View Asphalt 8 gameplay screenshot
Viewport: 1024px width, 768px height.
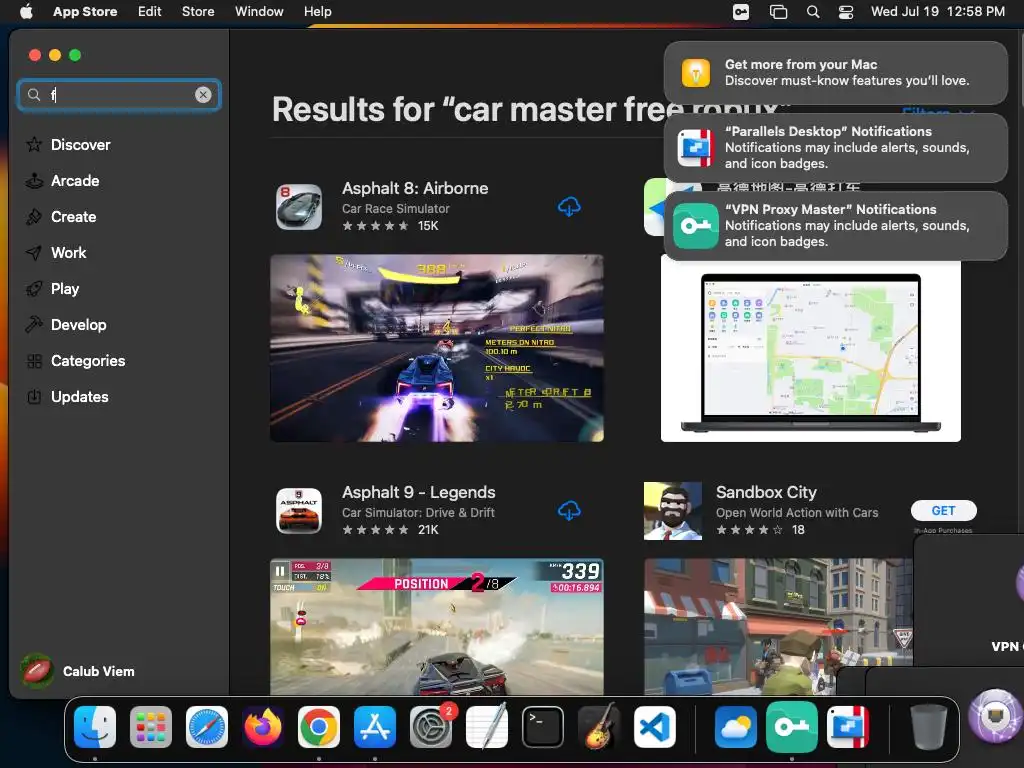point(437,348)
